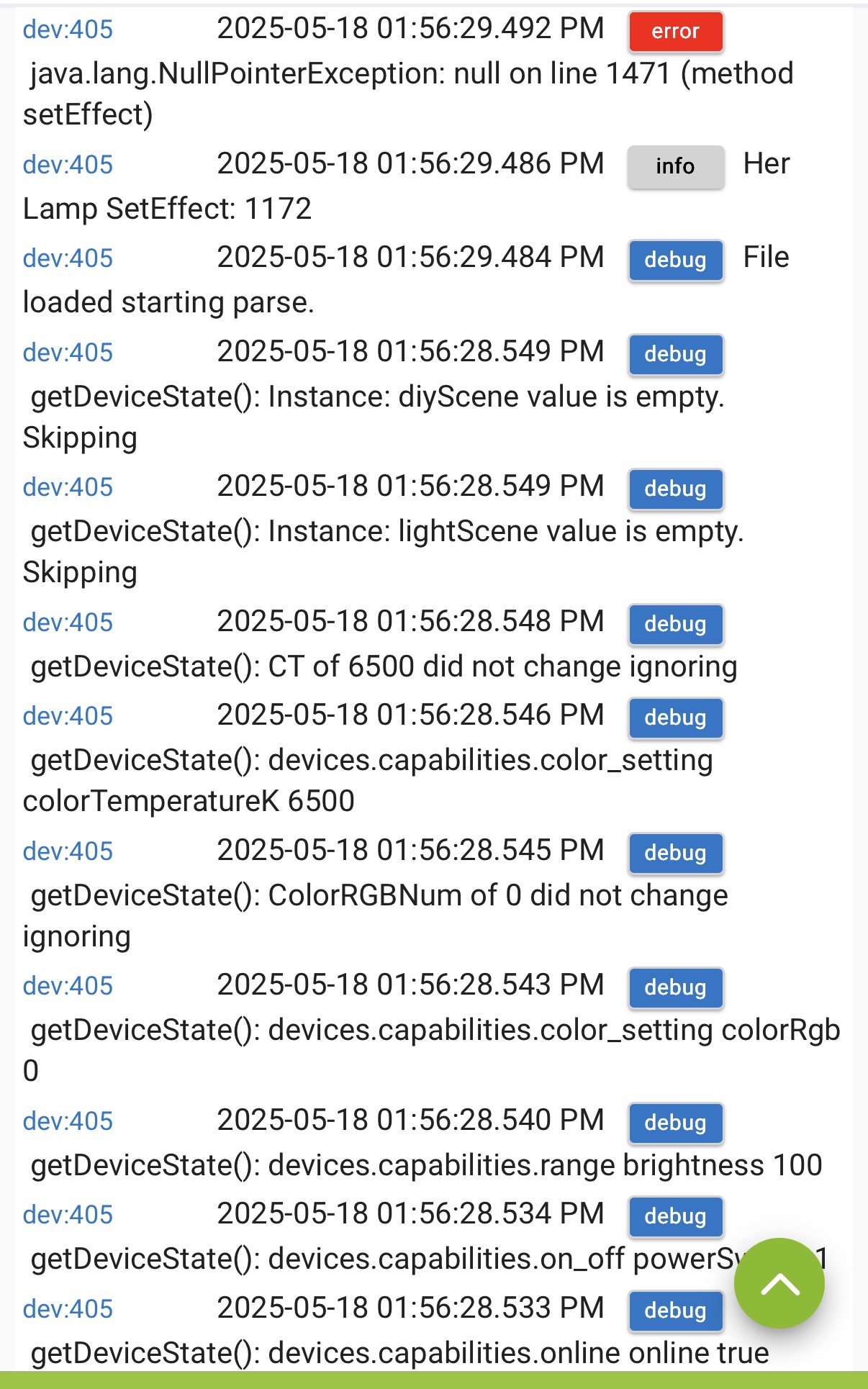The width and height of the screenshot is (868, 1389).
Task: Open dev:405 link for diyScene empty entry
Action: pos(68,353)
